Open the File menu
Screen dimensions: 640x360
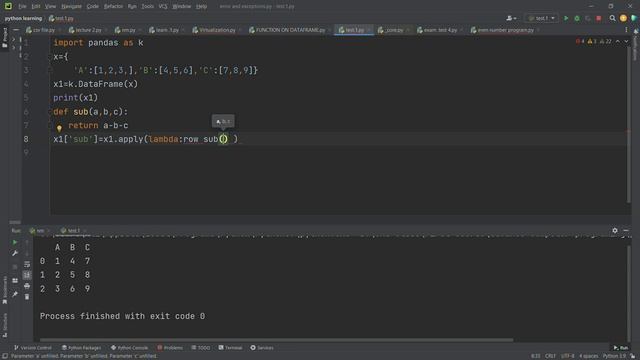pos(22,6)
